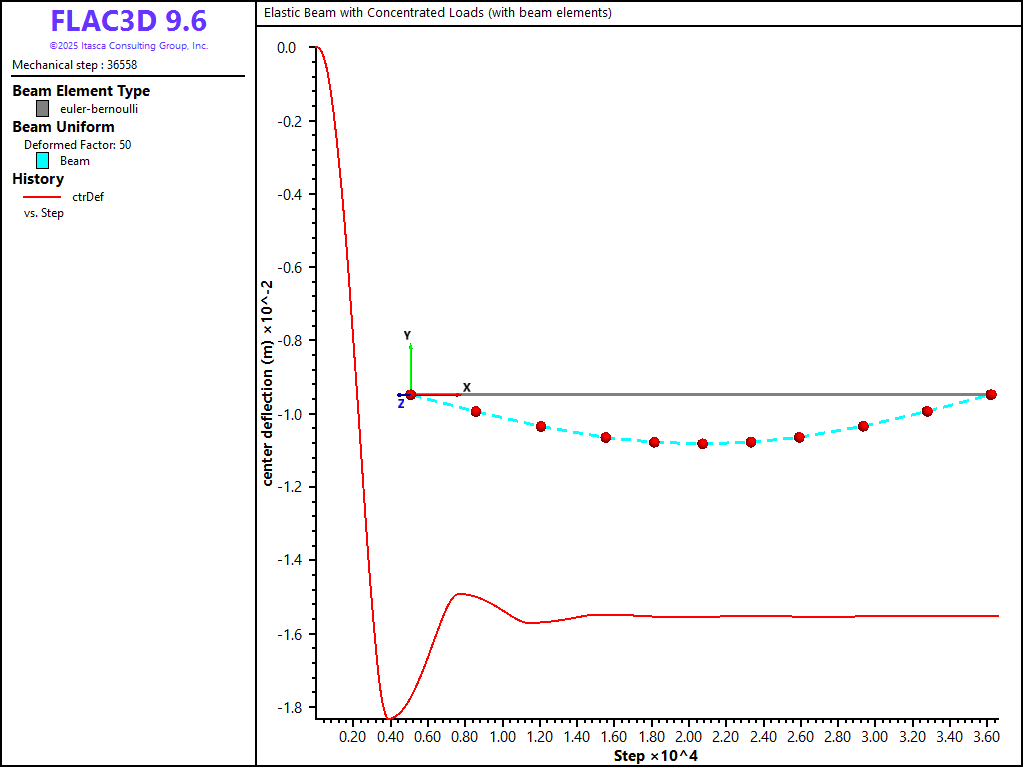Select the lowest middle red beam node
1024x768 pixels.
tap(702, 443)
